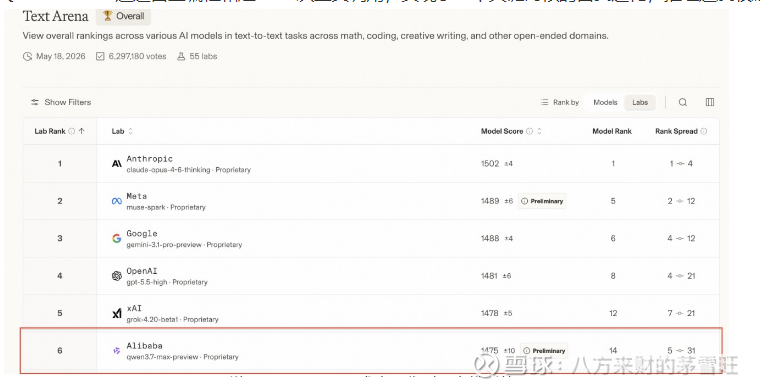Screen dimensions: 760x388
Task: Open the xAI lab entry
Action: tap(134, 308)
